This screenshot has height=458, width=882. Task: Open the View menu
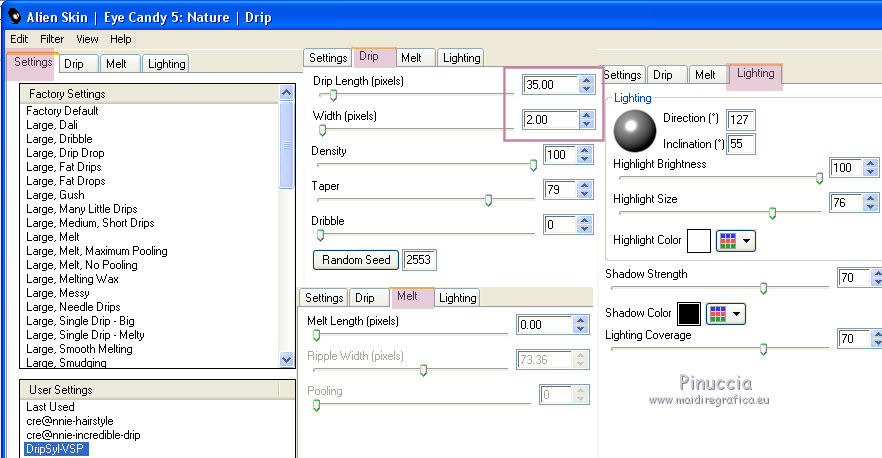point(87,39)
